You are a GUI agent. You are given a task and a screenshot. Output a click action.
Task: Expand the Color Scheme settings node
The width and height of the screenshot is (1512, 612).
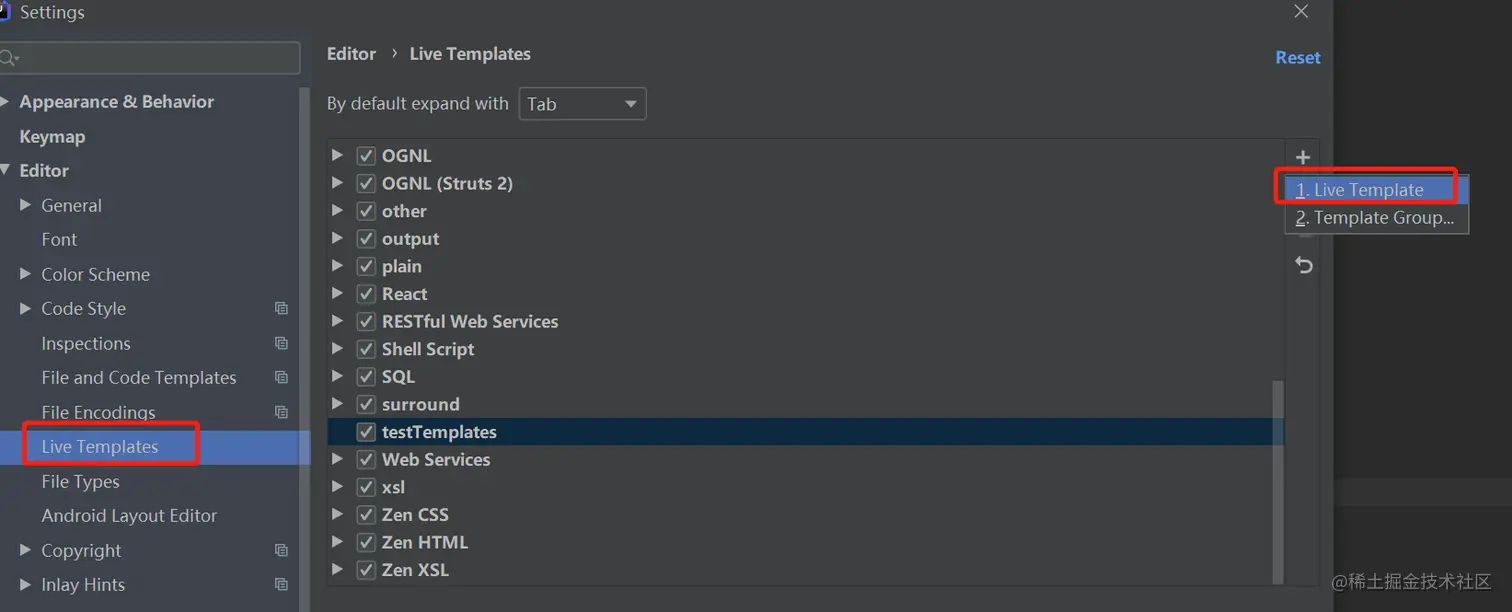26,274
